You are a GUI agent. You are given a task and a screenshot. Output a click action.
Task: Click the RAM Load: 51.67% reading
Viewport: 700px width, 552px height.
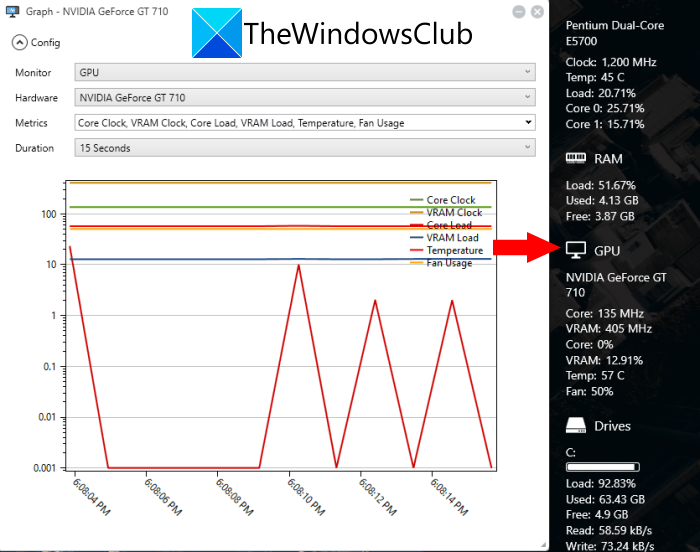tap(600, 185)
